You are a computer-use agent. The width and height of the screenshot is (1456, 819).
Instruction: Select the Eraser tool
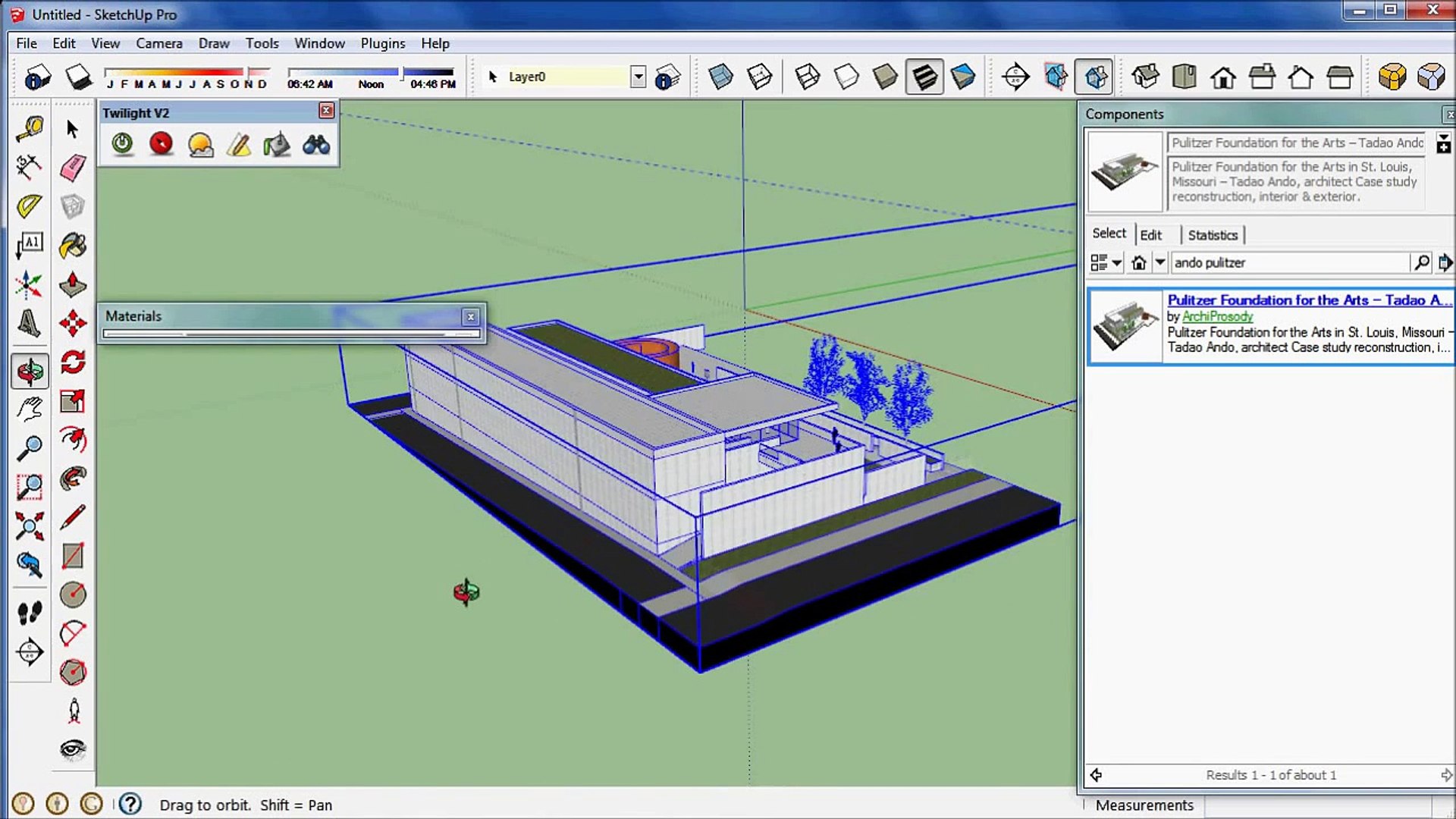coord(73,168)
